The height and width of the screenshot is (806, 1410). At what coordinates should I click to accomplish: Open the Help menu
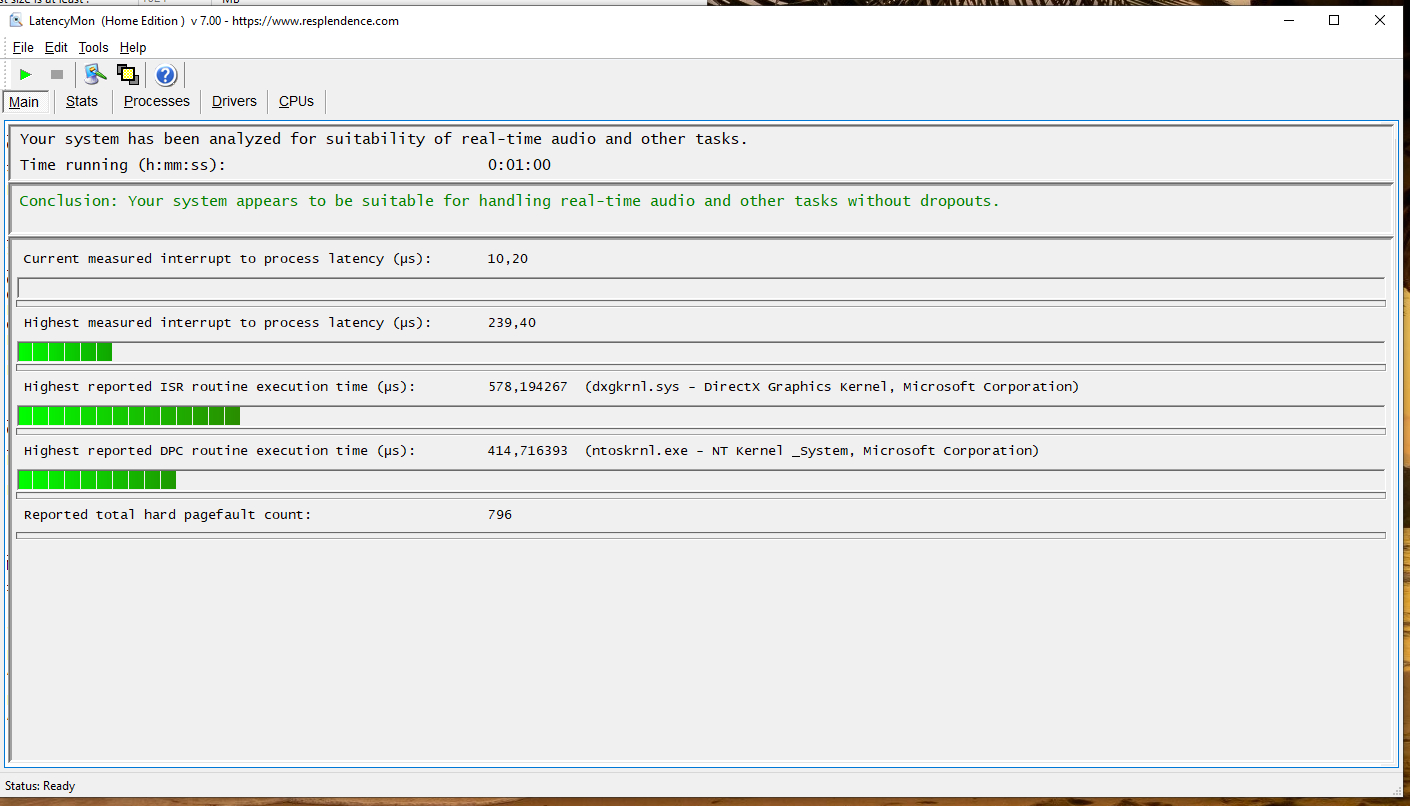133,47
